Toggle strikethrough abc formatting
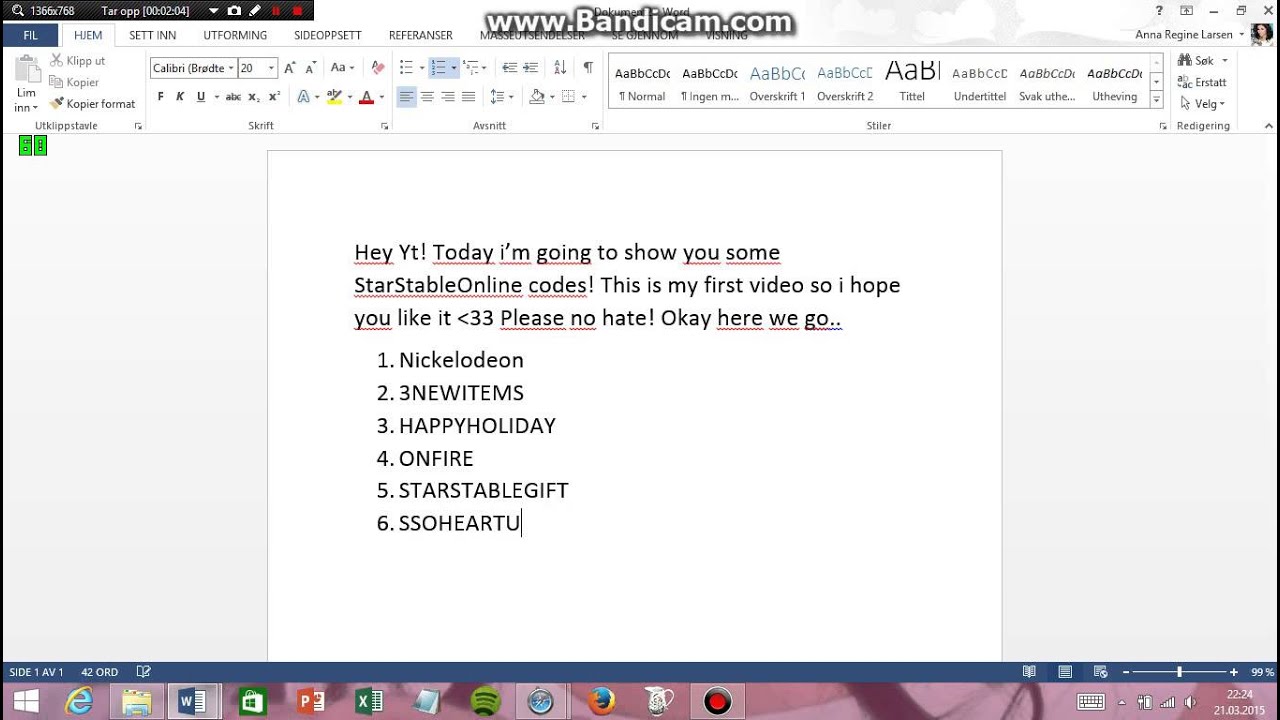 [x=233, y=97]
